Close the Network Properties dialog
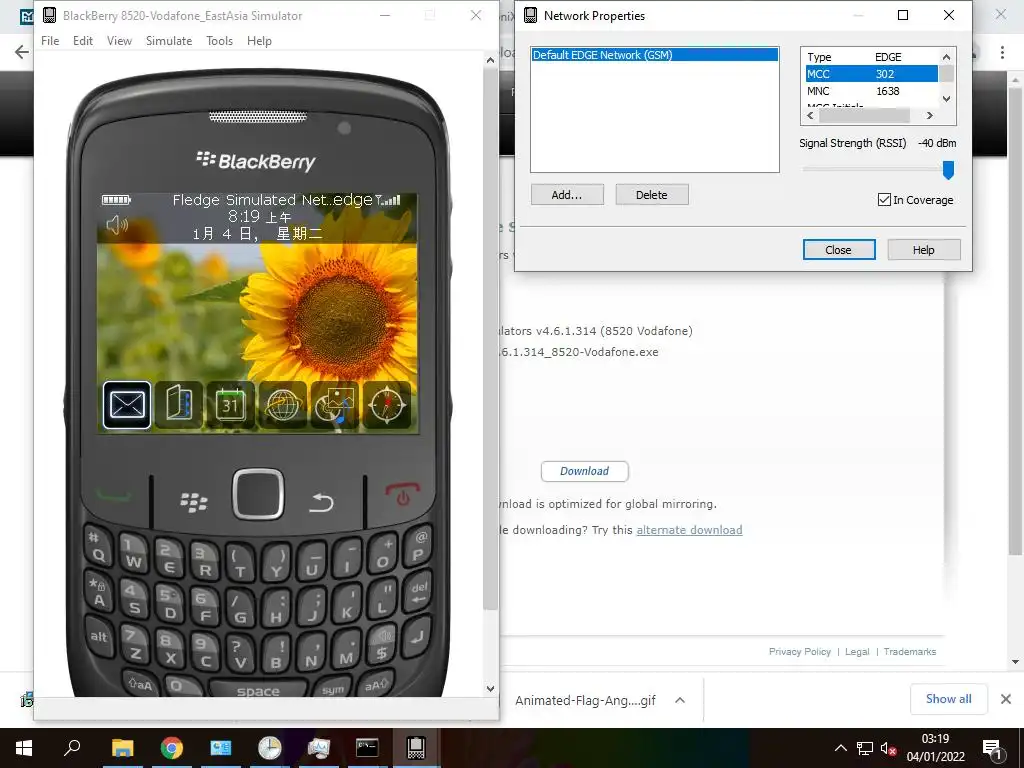The height and width of the screenshot is (768, 1024). point(839,249)
